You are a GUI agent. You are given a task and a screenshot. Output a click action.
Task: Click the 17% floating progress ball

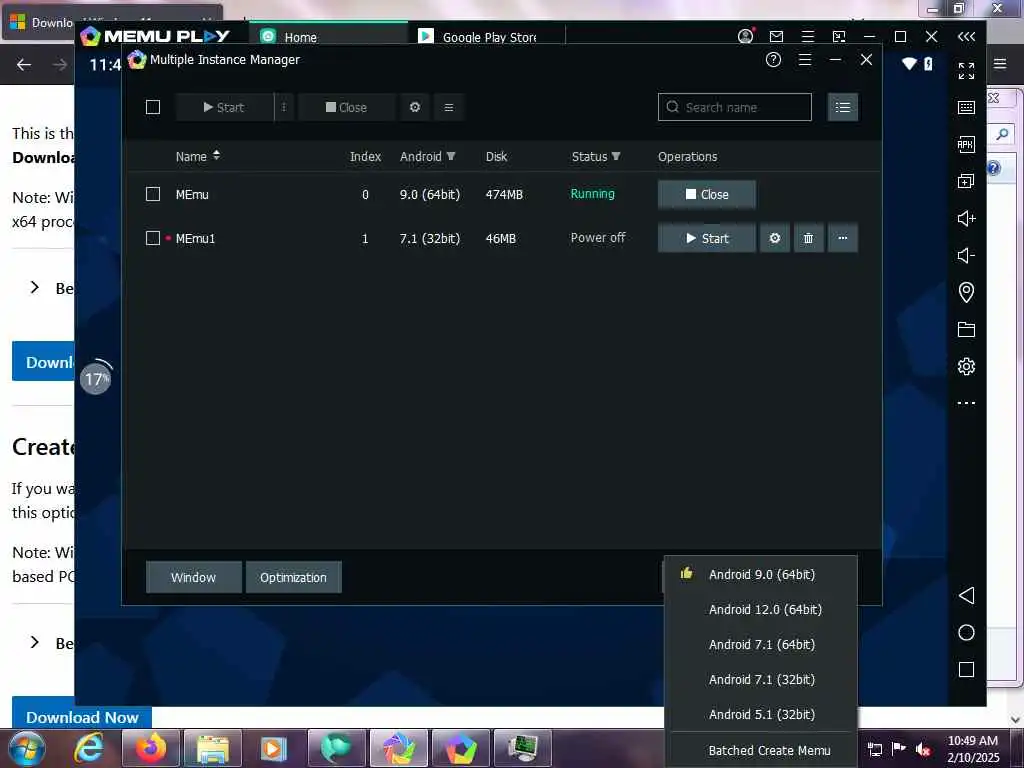tap(95, 379)
